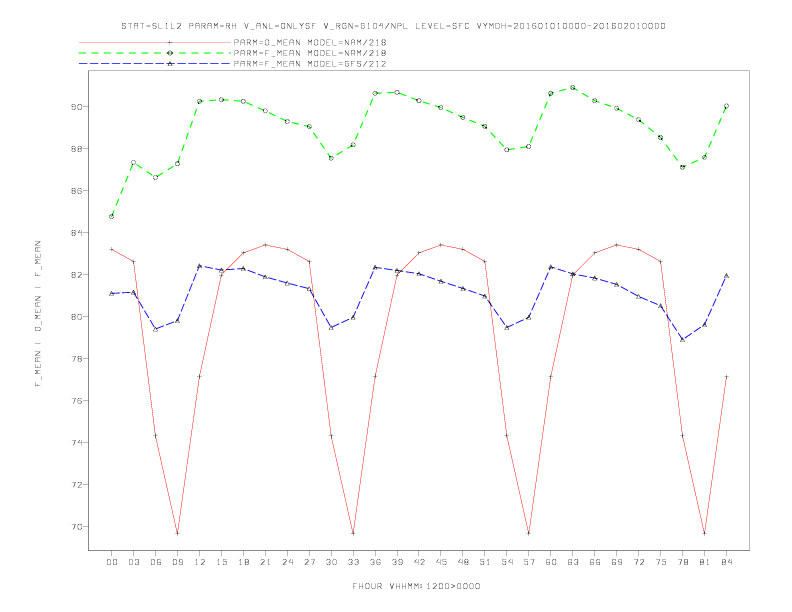Image resolution: width=792 pixels, height=612 pixels.
Task: Click x-axis tick label 57
Action: 529,562
